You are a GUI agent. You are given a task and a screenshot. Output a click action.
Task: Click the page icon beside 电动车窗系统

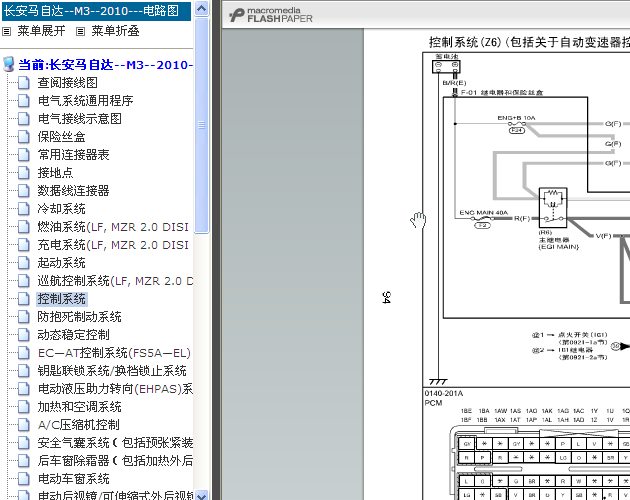(x=24, y=479)
